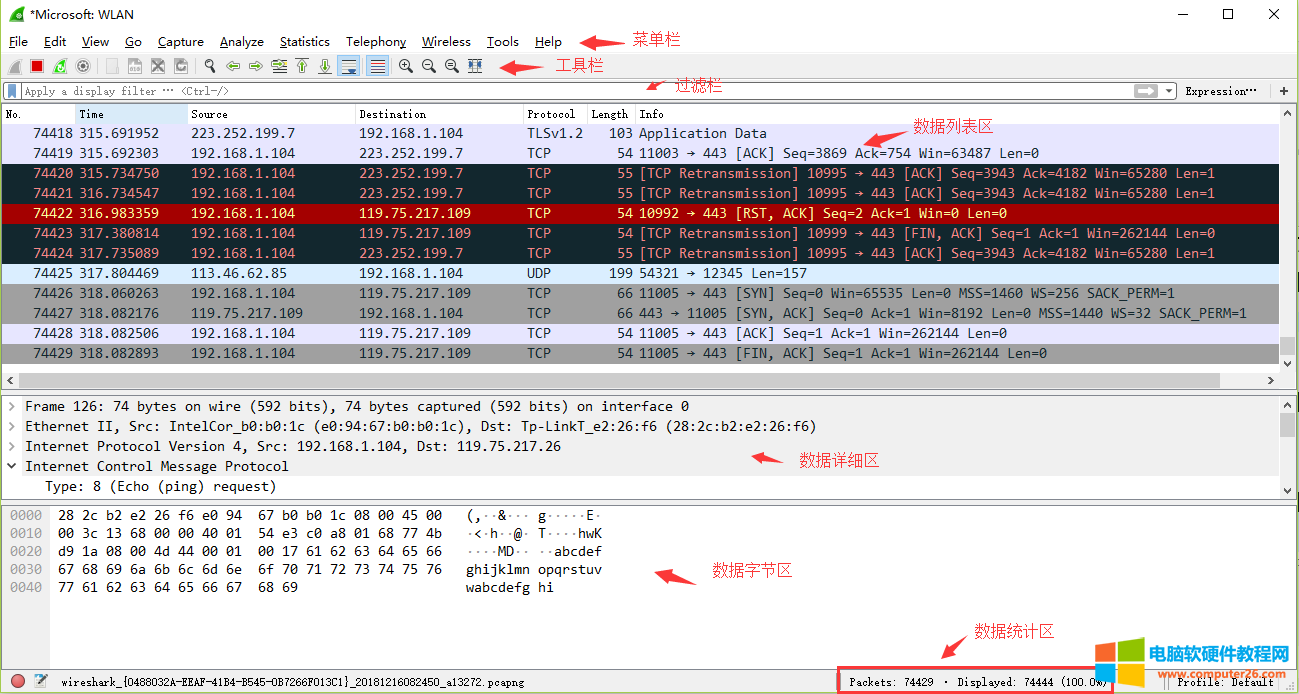Expand Internet Protocol Version 4 row
The image size is (1299, 694).
coord(11,446)
